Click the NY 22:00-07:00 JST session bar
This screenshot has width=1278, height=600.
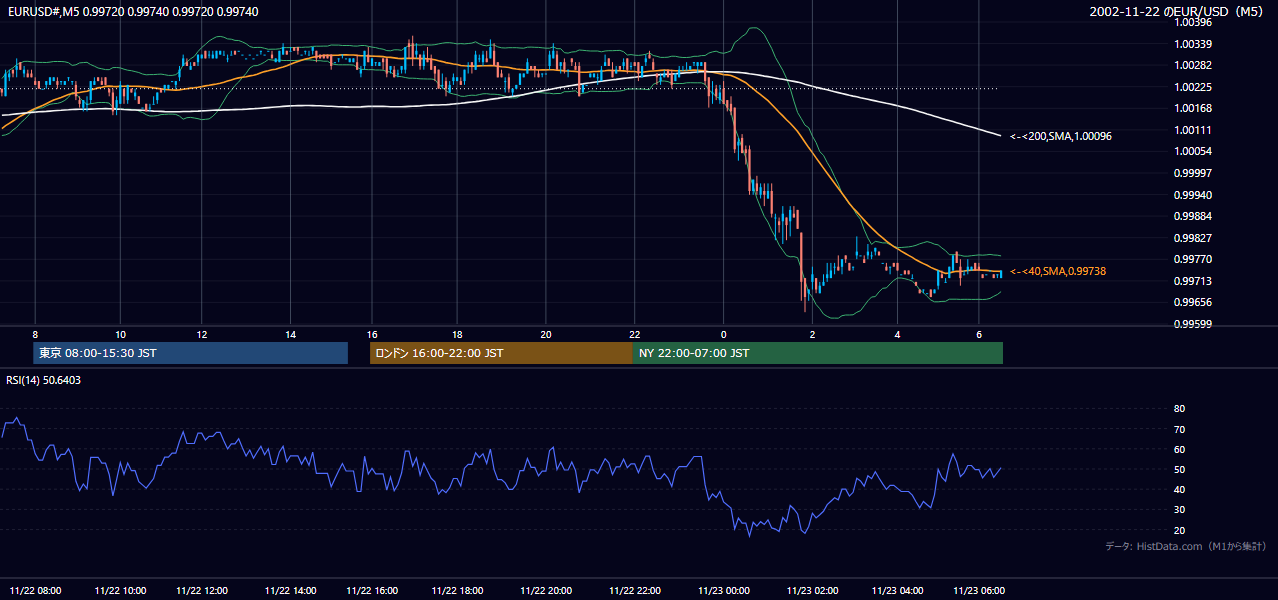(817, 353)
